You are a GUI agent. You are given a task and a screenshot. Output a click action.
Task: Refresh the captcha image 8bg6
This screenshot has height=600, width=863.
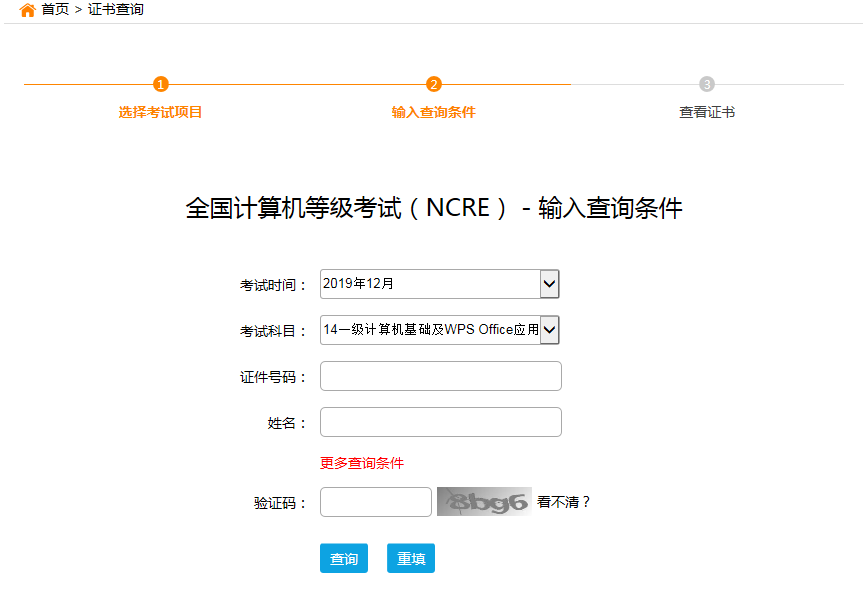(x=484, y=501)
